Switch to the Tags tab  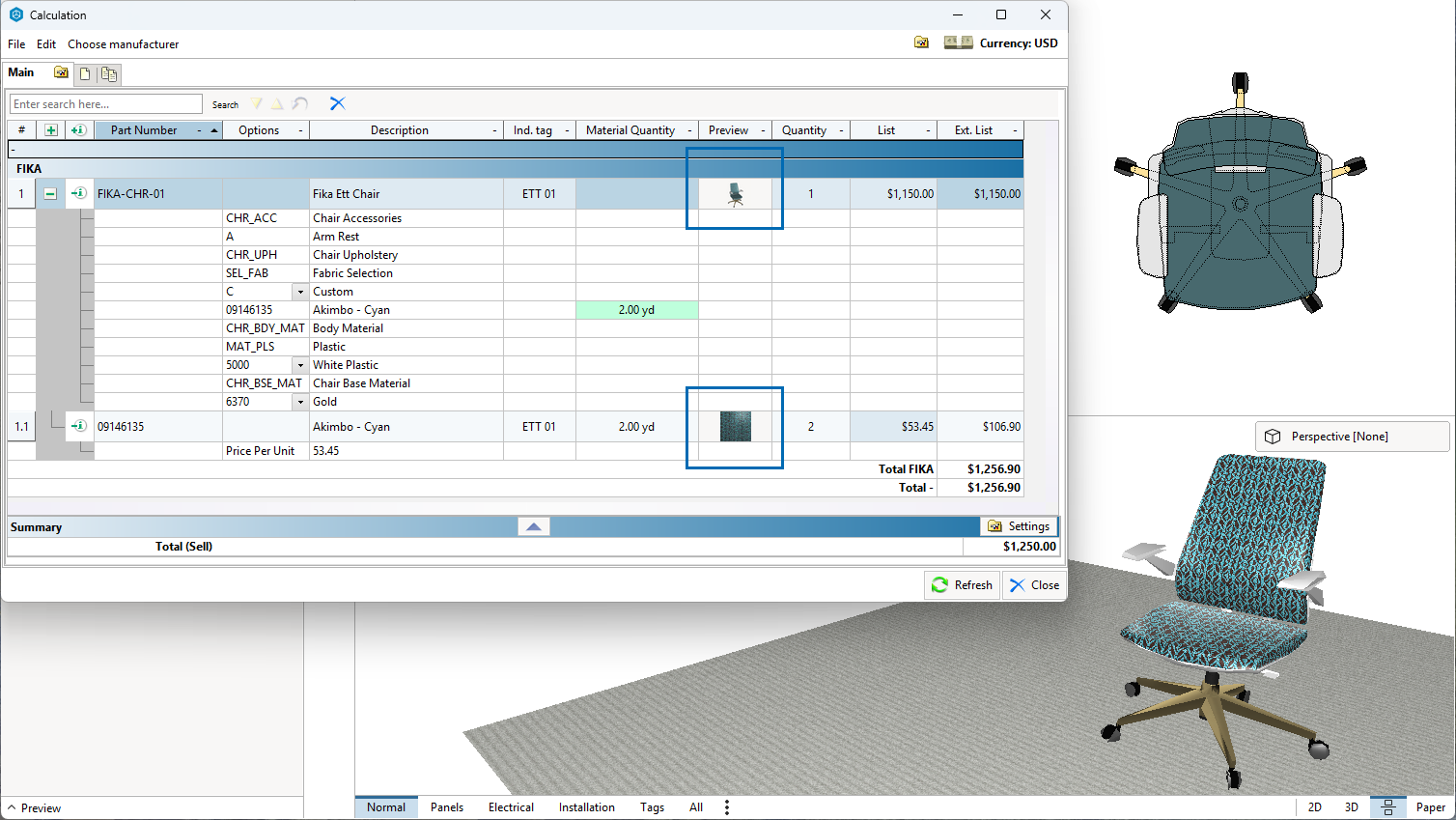coord(652,807)
